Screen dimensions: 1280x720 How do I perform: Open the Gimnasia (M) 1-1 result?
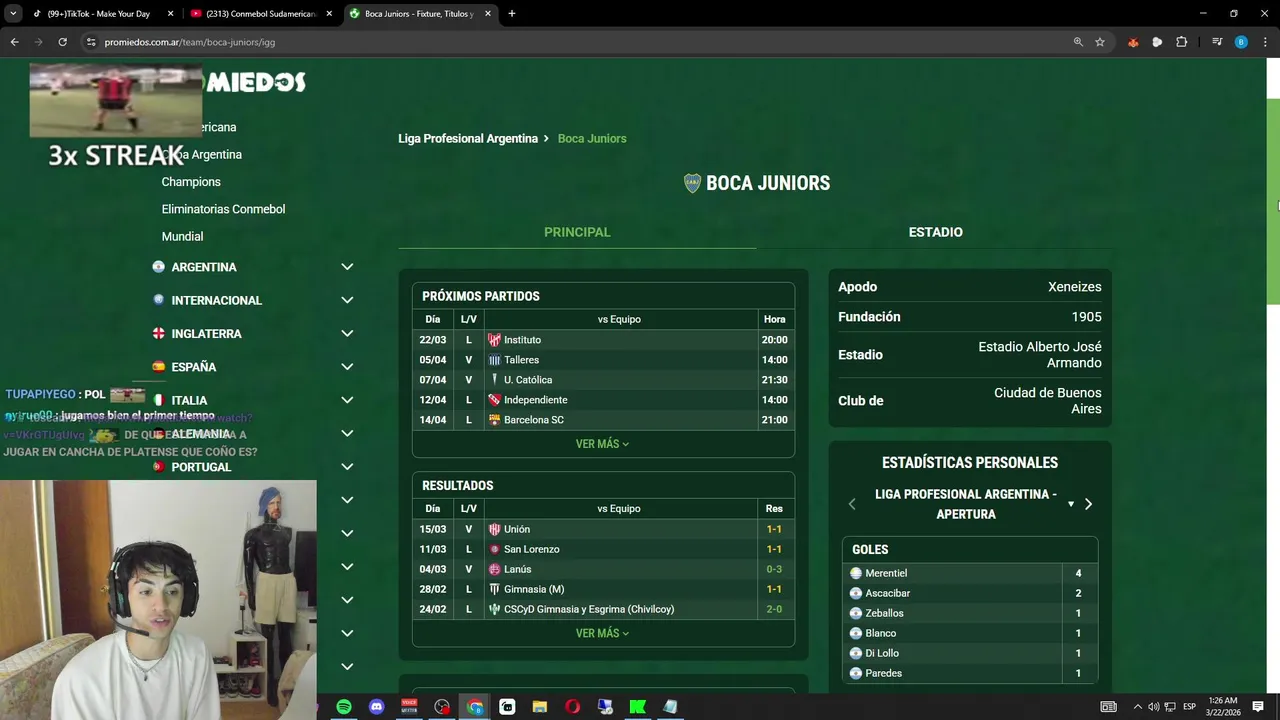[x=603, y=589]
